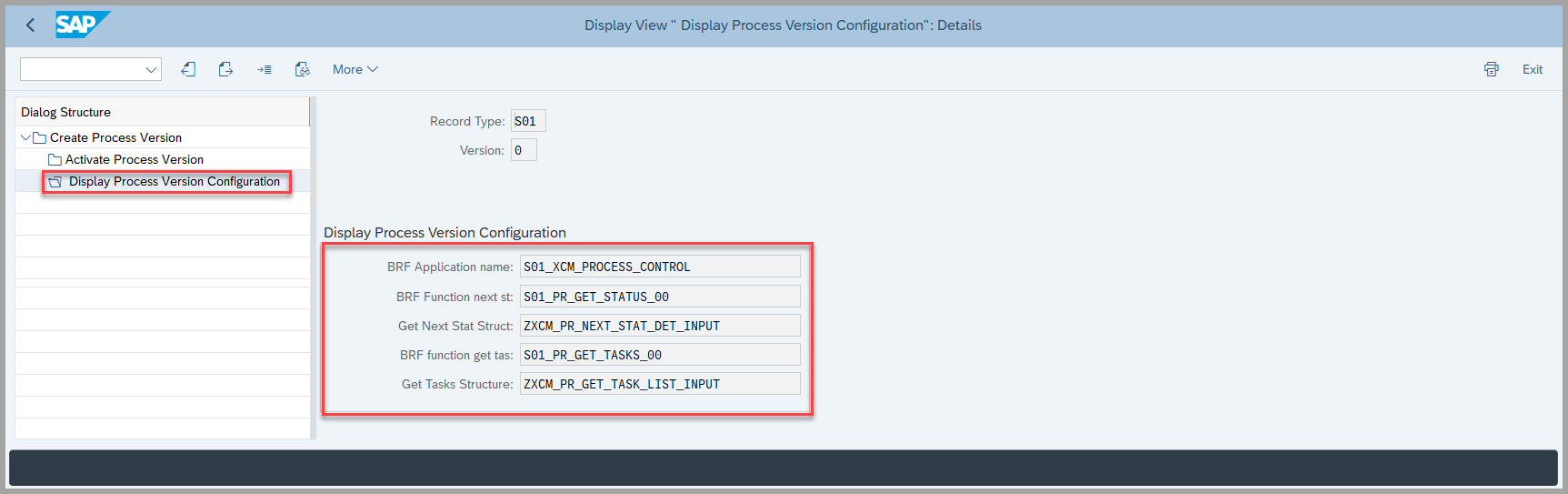Click the back arrow in header

[x=30, y=25]
